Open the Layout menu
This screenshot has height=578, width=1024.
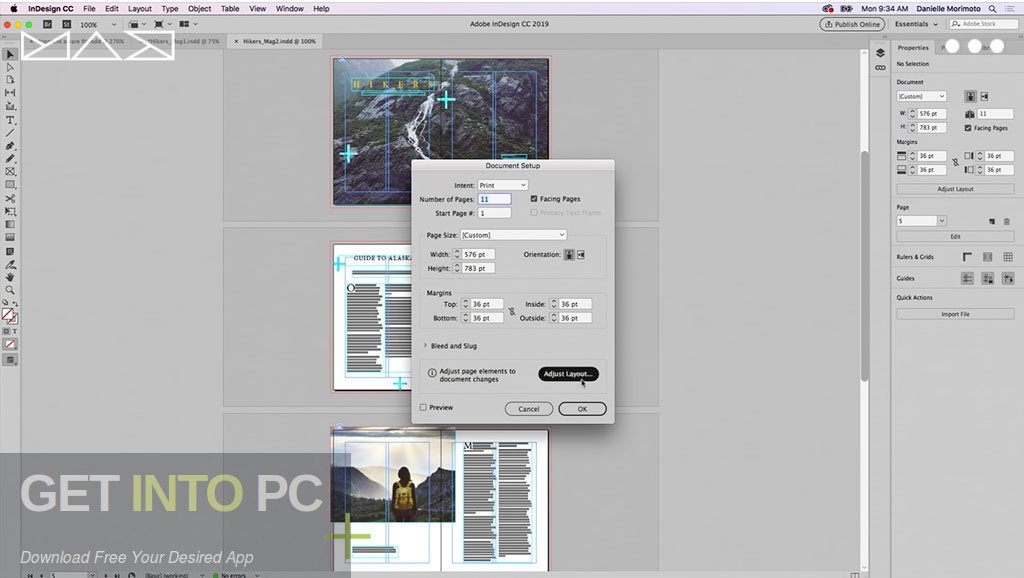[x=139, y=8]
